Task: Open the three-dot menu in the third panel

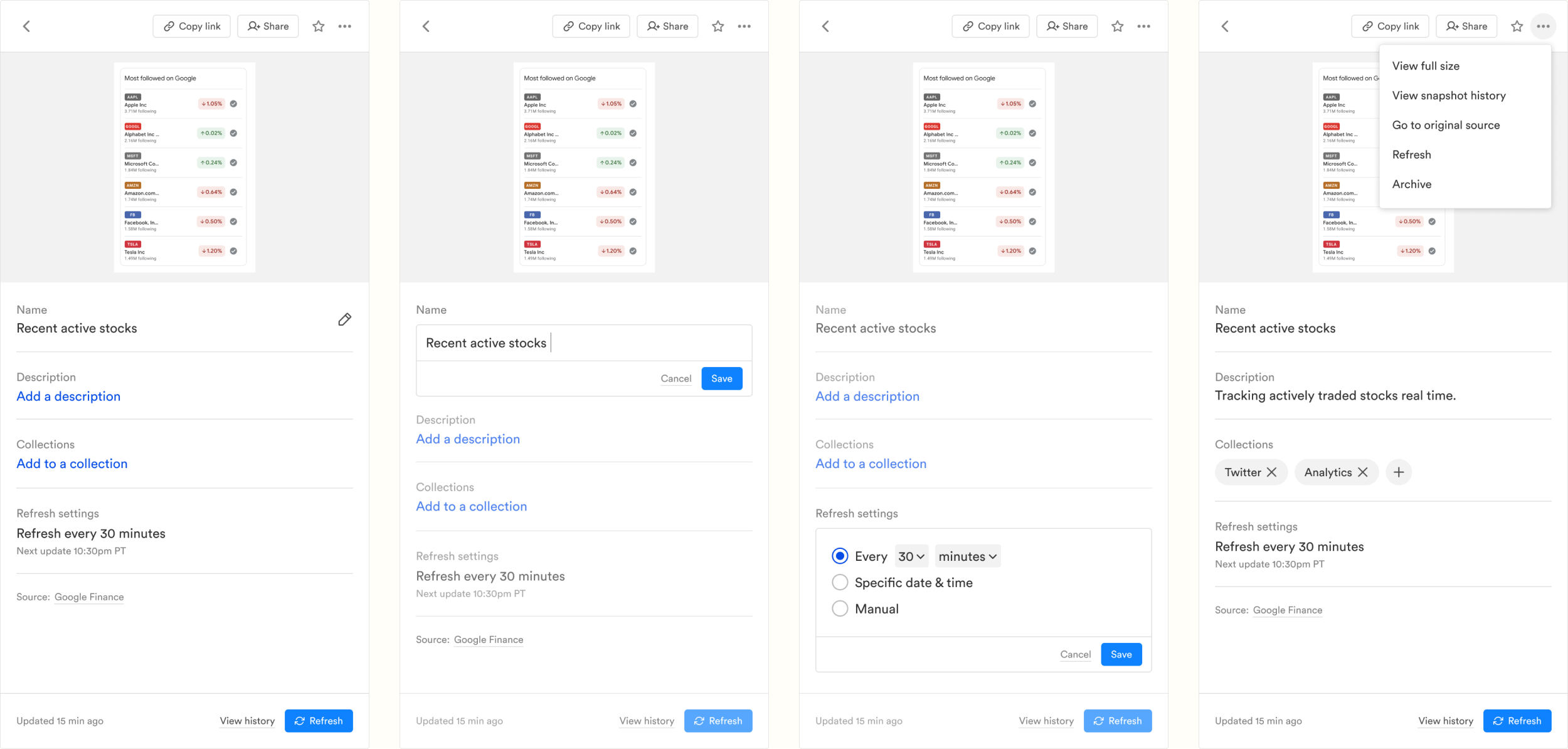Action: click(1143, 26)
